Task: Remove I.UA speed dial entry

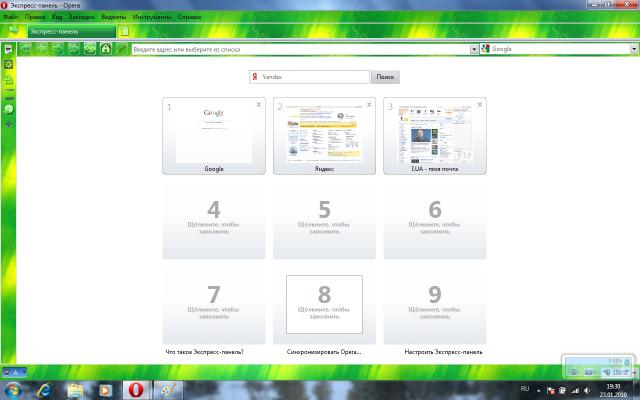Action: tap(480, 105)
